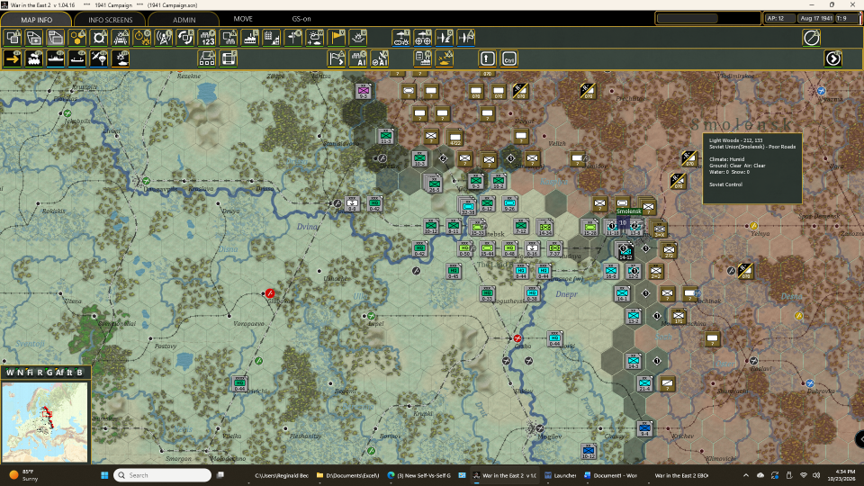This screenshot has height=486, width=864.
Task: Click the aircraft with flag icon
Action: (466, 37)
